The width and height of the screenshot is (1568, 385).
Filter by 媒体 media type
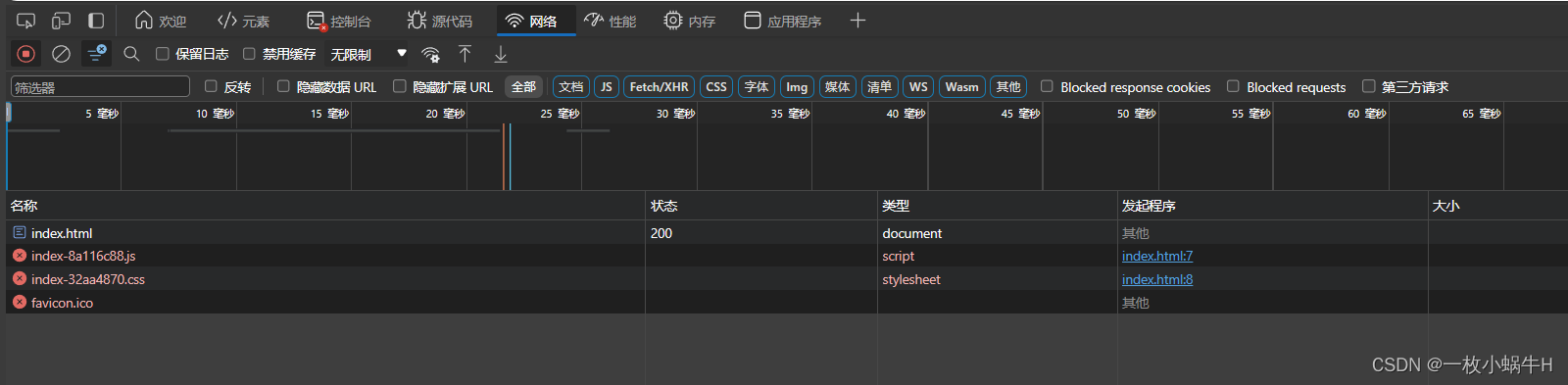click(838, 87)
